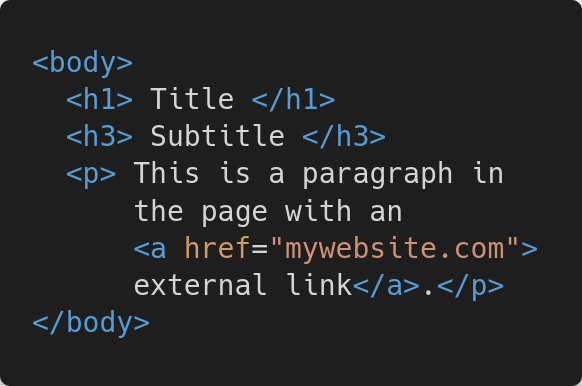Click the href attribute
The image size is (582, 386).
pyautogui.click(x=218, y=248)
